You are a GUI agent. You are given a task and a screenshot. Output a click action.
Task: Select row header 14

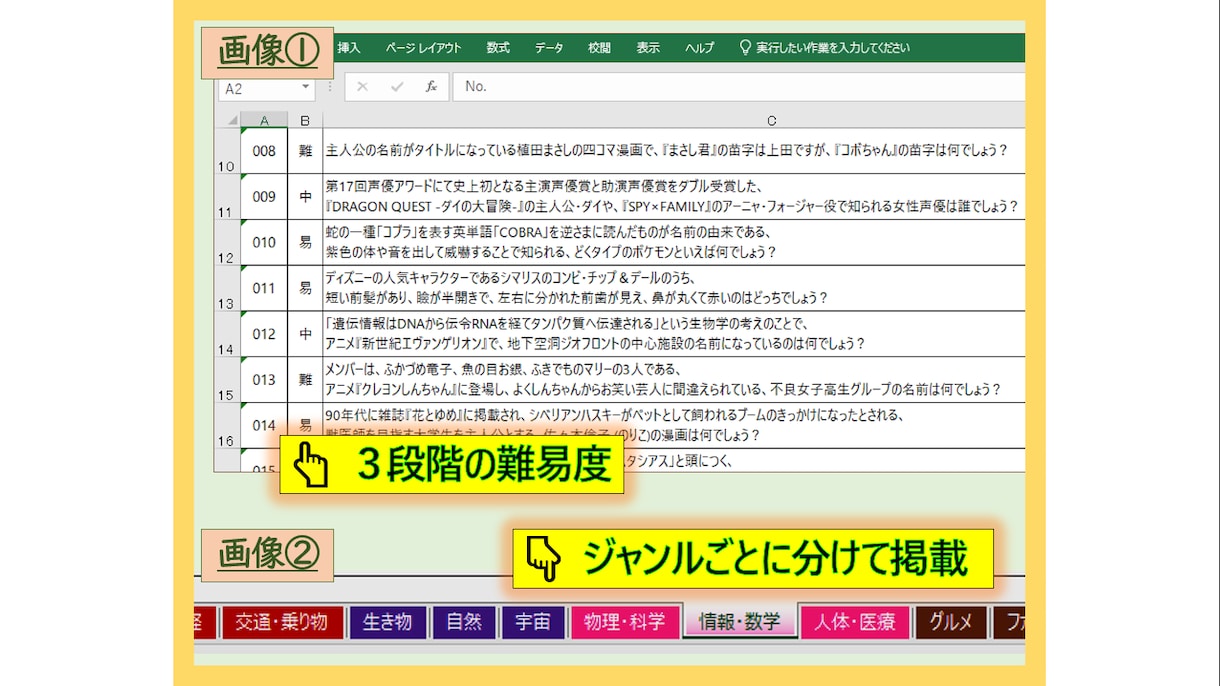coord(228,334)
